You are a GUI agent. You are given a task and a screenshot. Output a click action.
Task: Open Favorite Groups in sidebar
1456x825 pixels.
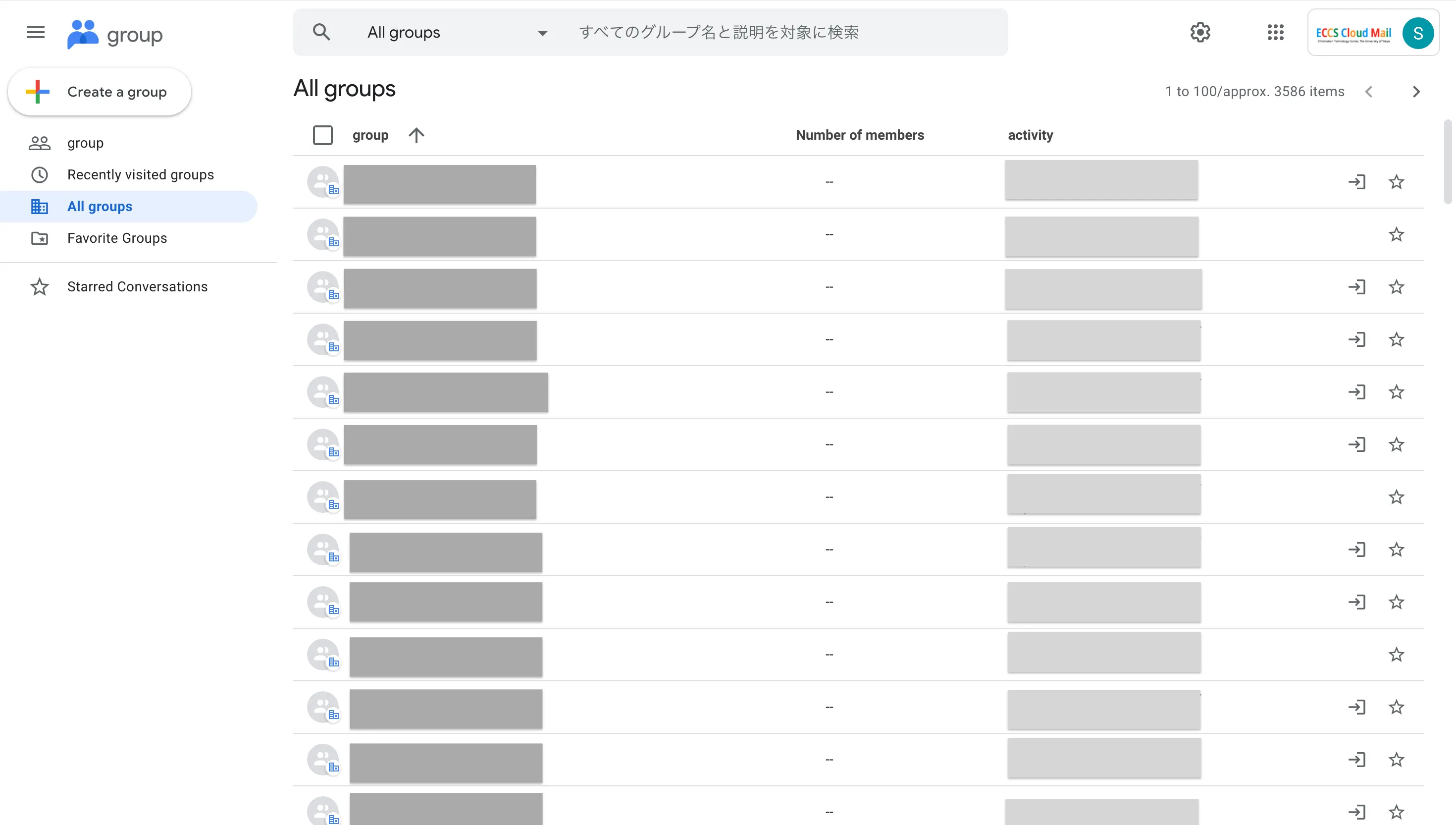click(117, 238)
